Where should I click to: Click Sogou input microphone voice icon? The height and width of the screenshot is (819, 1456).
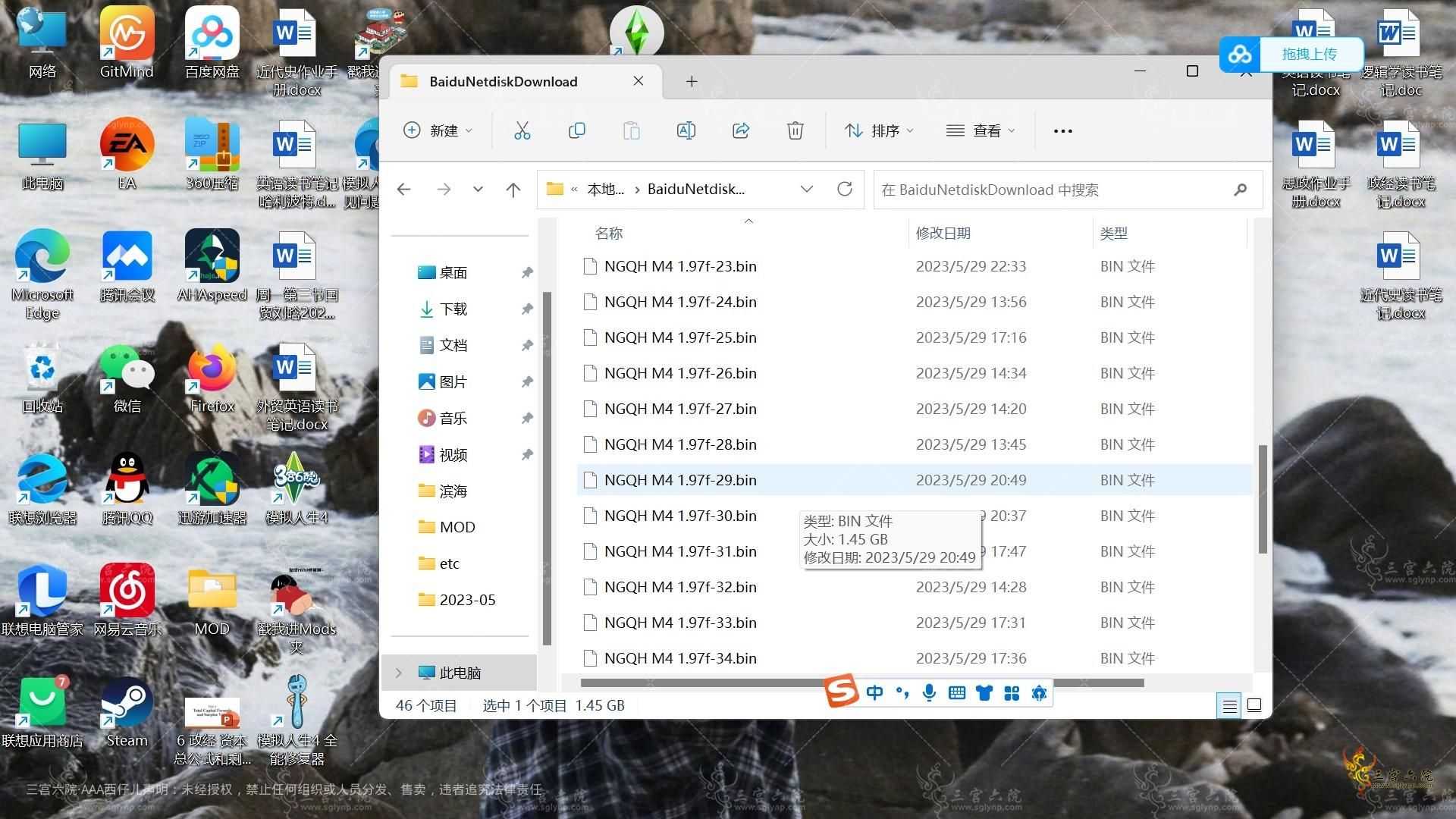click(929, 692)
